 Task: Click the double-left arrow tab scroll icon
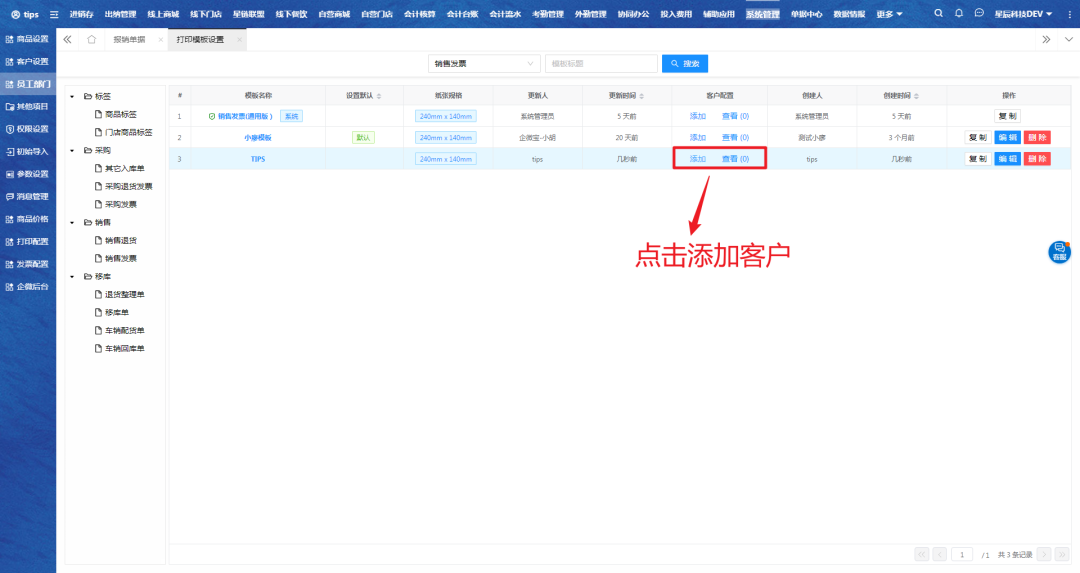coord(67,39)
